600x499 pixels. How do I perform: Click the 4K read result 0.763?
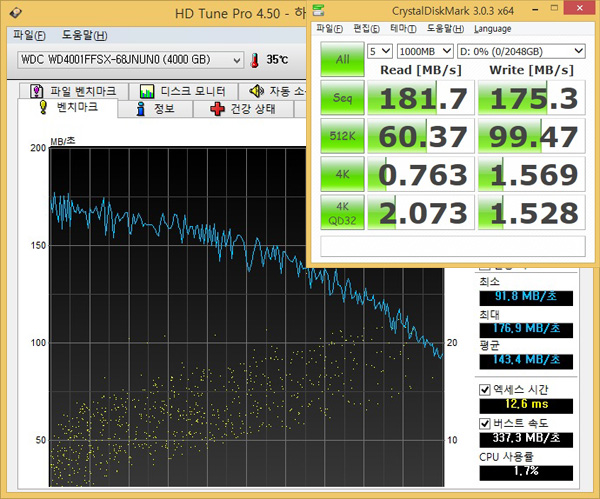coord(421,174)
